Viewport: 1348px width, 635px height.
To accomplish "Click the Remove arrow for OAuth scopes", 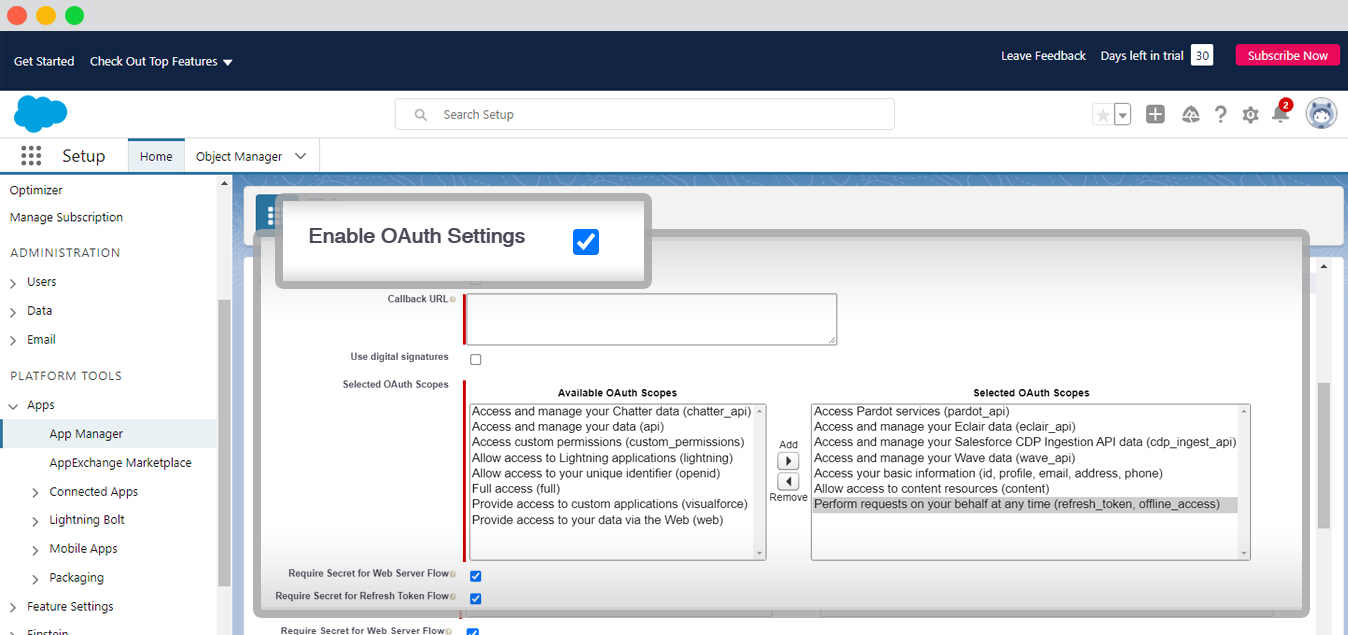I will [x=788, y=481].
